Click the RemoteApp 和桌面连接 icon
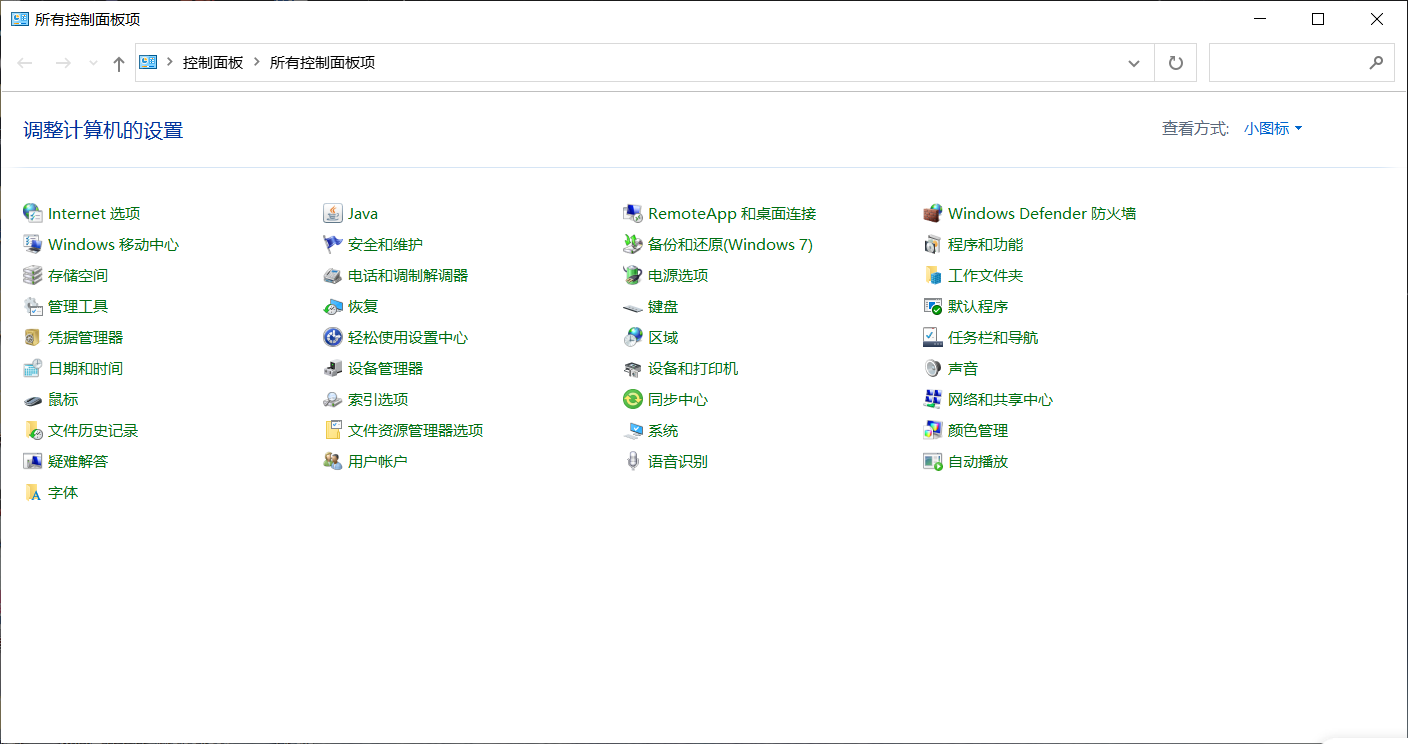 coord(632,213)
